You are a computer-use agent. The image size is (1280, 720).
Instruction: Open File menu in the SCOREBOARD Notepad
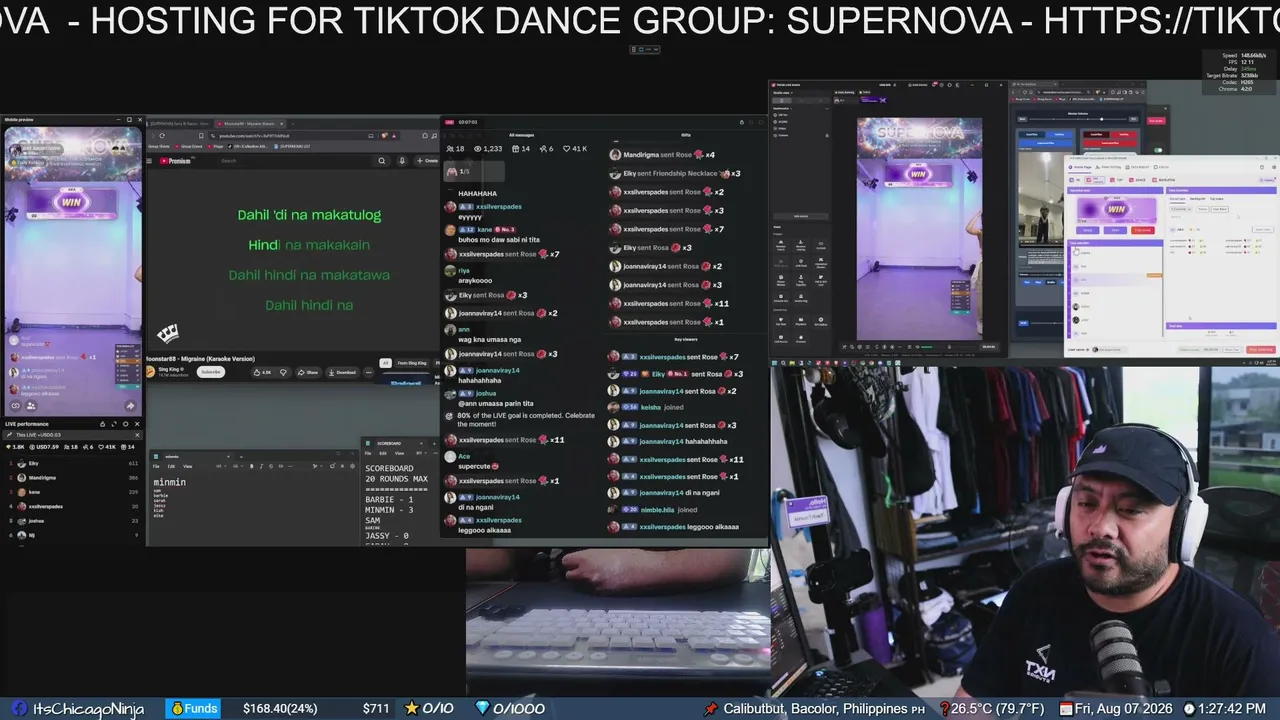(368, 453)
